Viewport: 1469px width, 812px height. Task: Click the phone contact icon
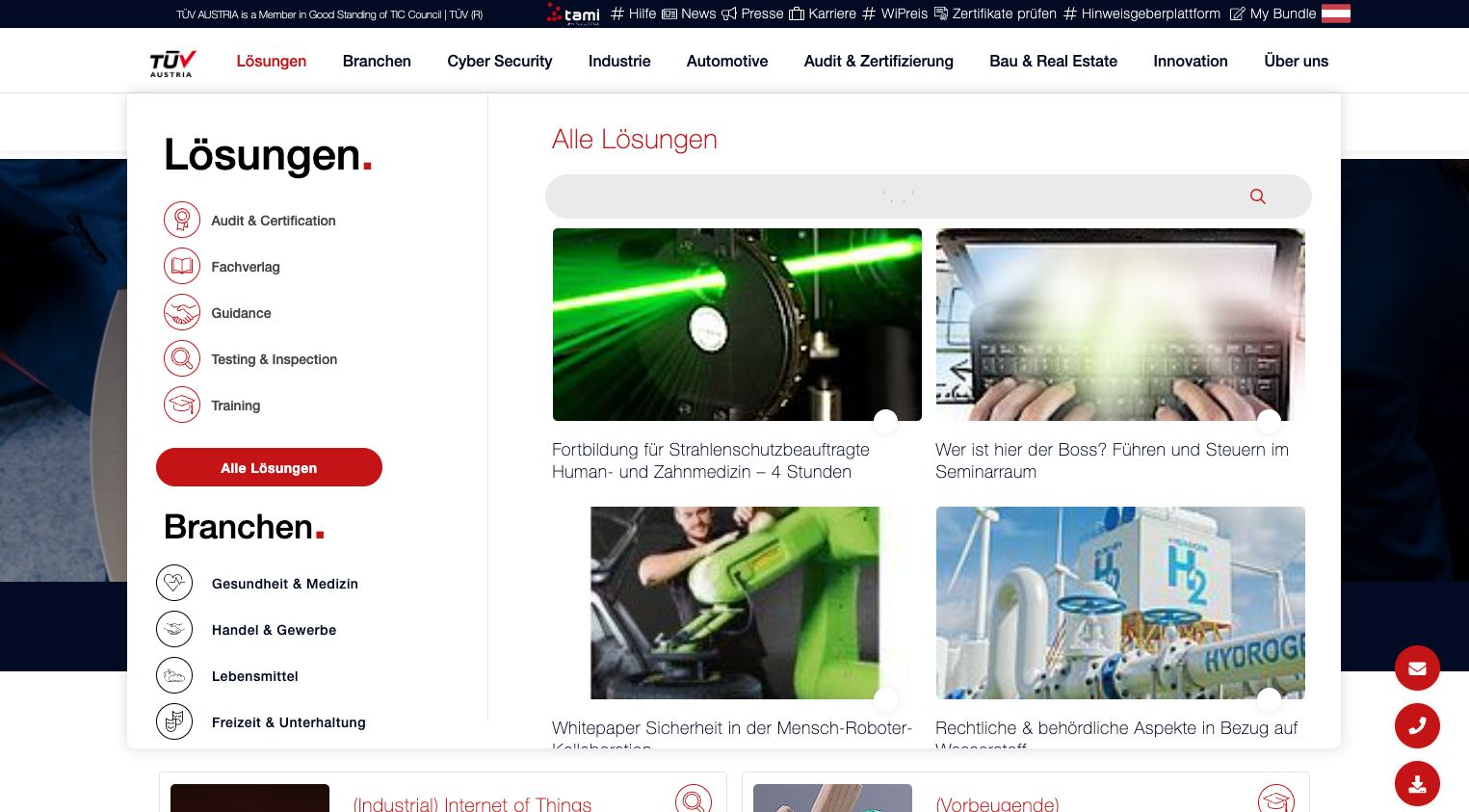[x=1417, y=725]
